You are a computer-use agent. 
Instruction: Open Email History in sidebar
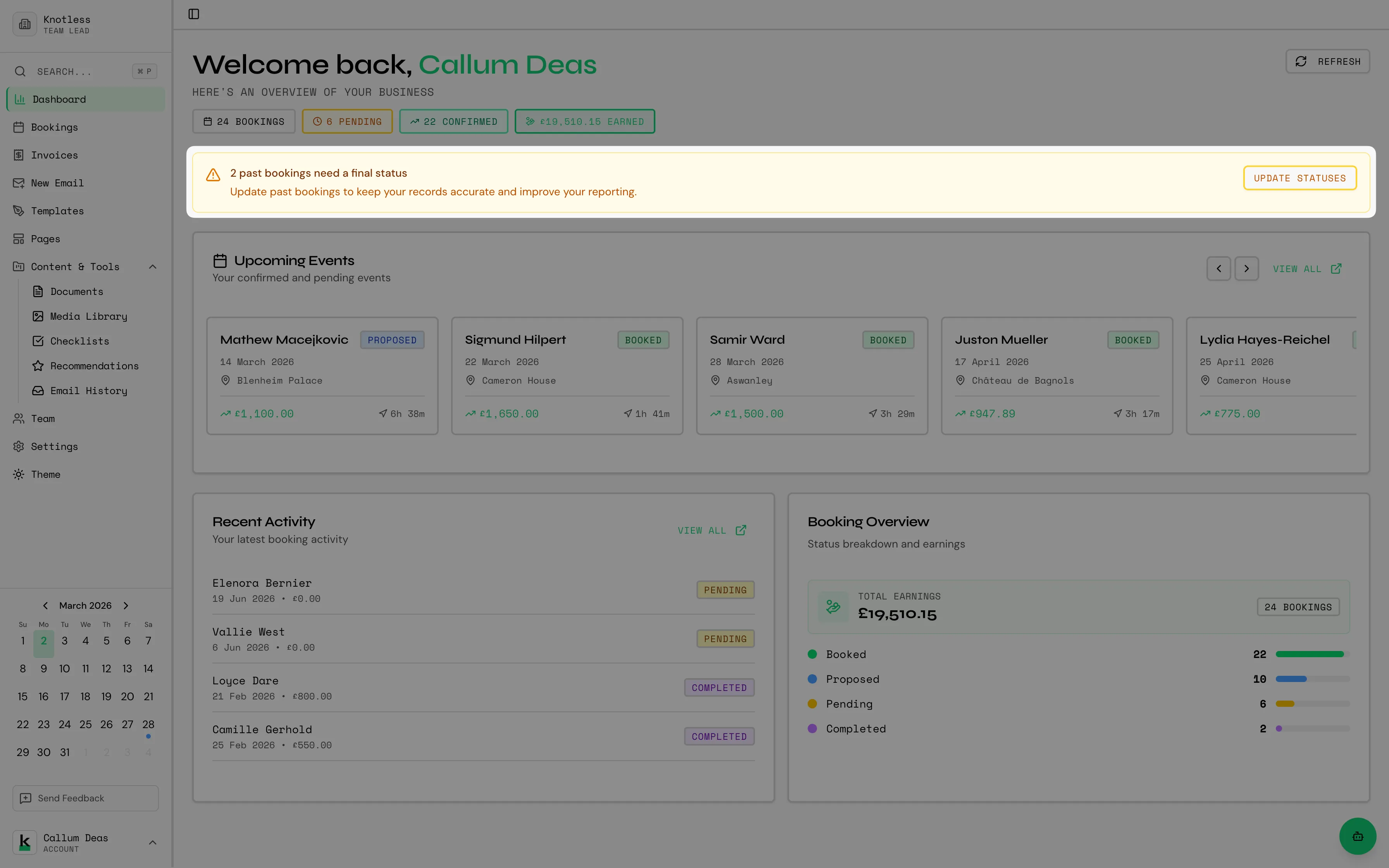pyautogui.click(x=88, y=390)
